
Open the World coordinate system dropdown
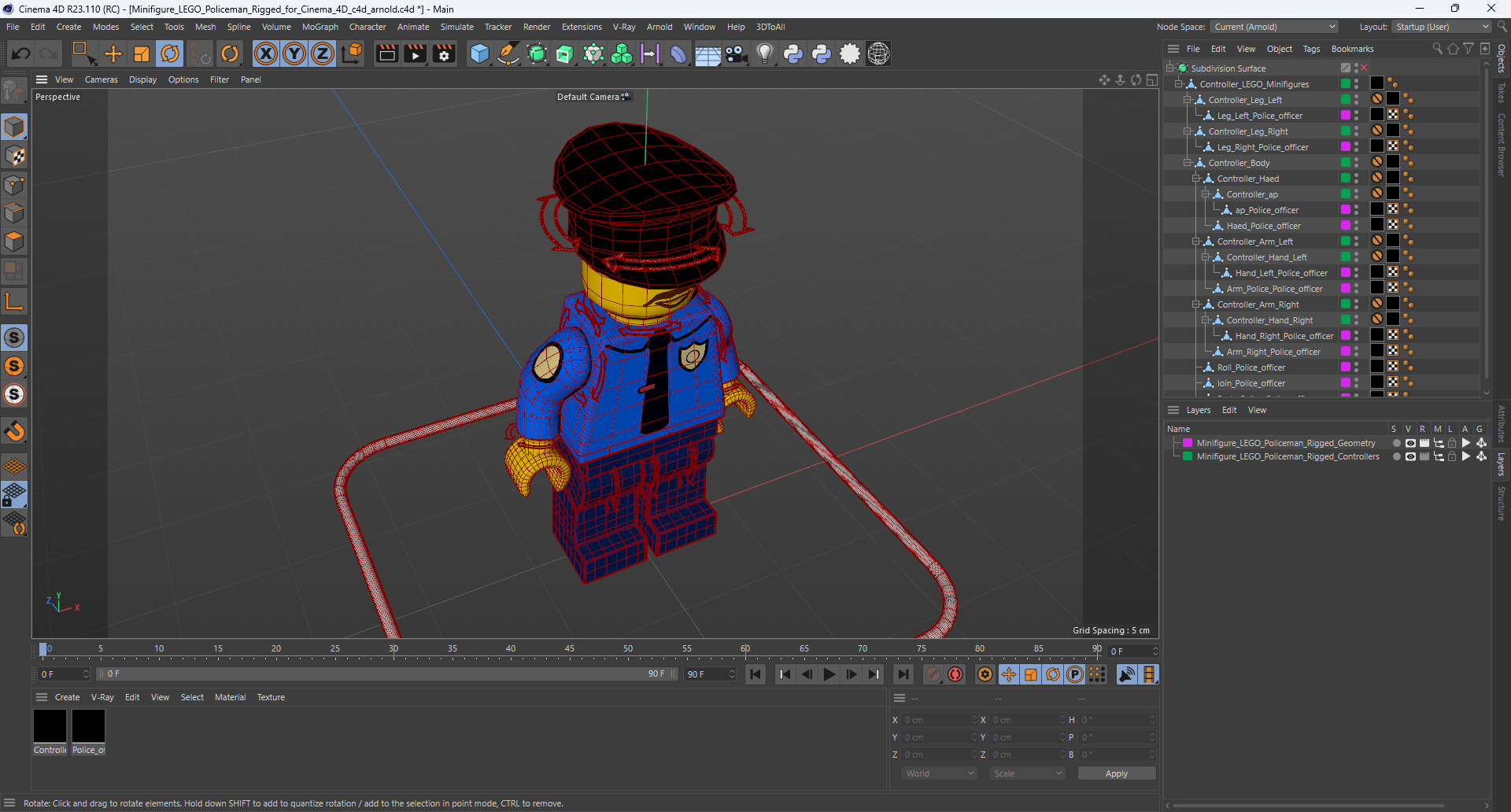coord(940,773)
